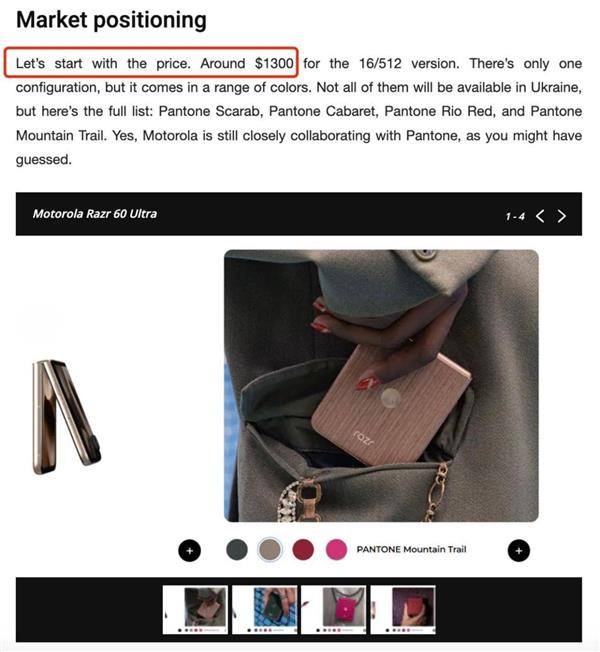Go to previous gallery slide arrow

coord(540,216)
